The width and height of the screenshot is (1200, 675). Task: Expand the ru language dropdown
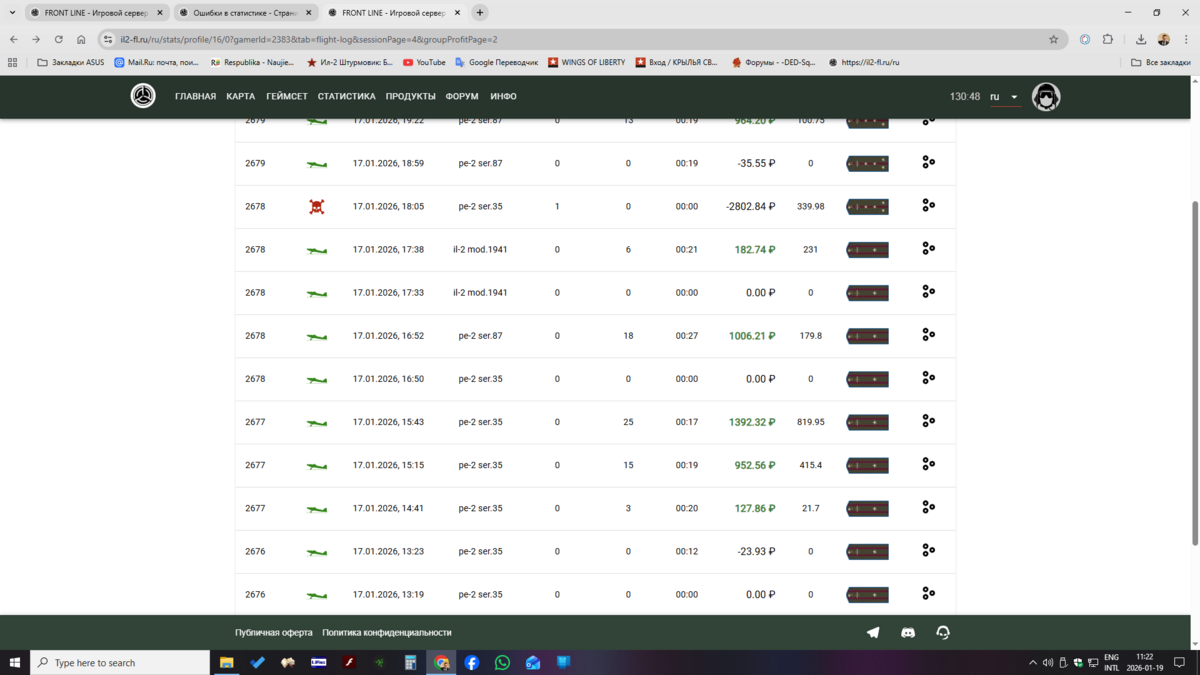[x=1004, y=97]
